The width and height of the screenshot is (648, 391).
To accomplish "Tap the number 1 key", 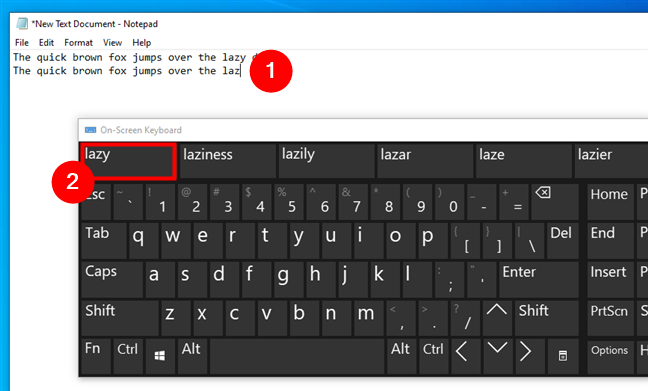I will click(160, 201).
